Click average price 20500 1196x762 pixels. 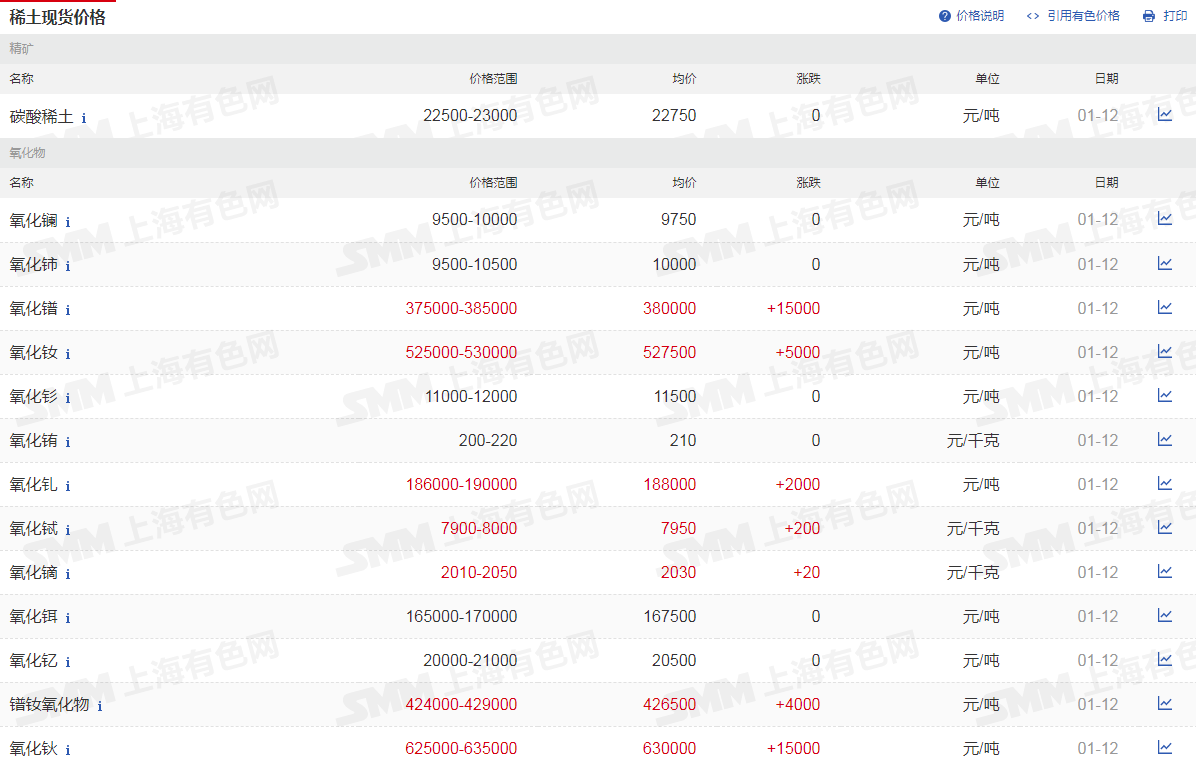(x=674, y=660)
